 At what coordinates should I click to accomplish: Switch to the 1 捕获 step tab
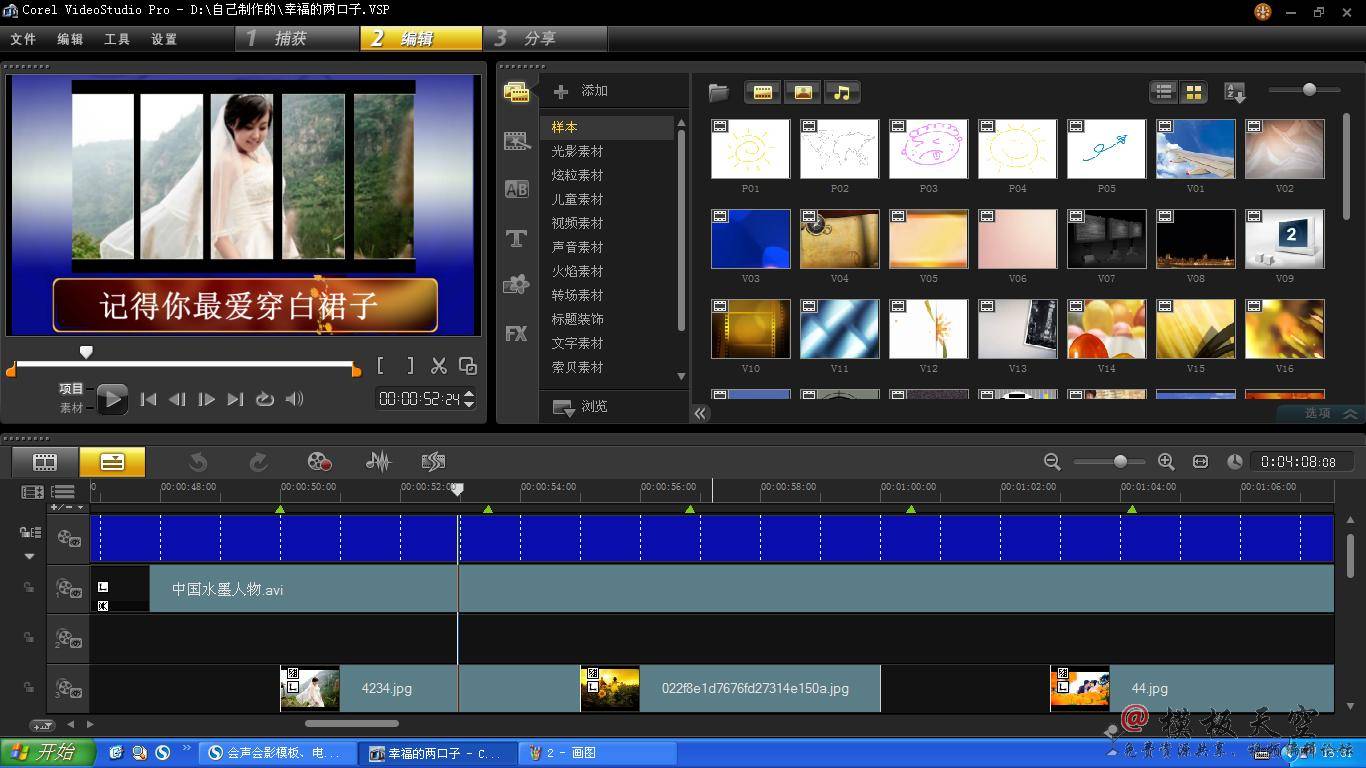click(x=296, y=38)
